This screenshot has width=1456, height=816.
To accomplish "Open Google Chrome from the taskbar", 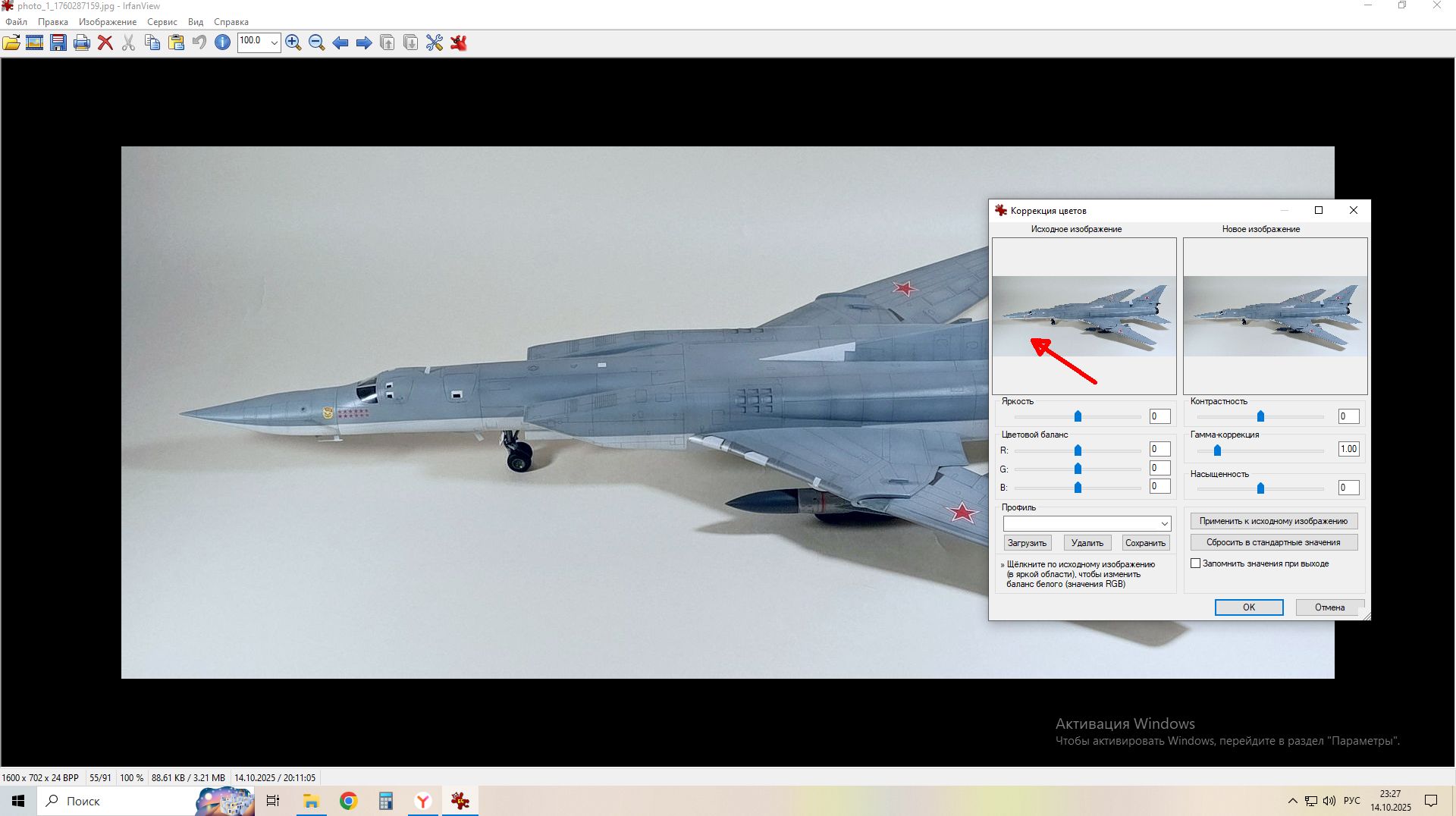I will pos(348,801).
